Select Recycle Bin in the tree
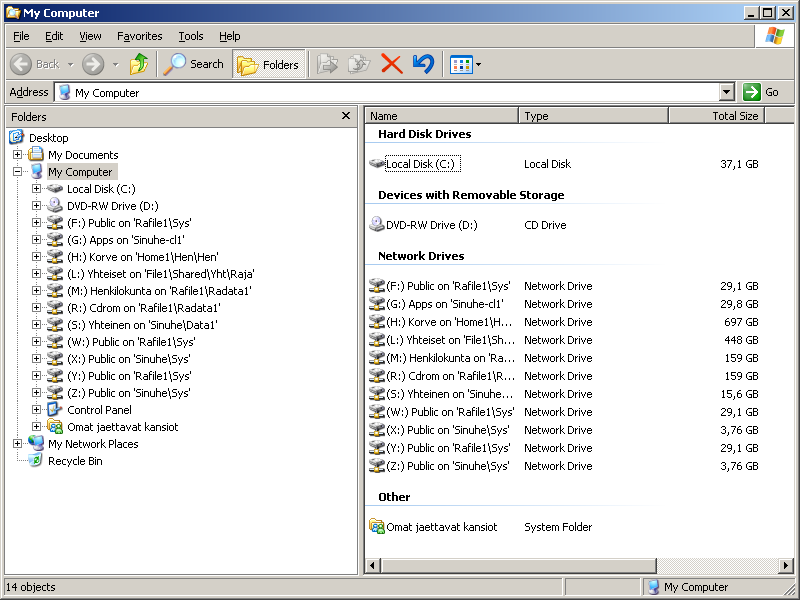Image resolution: width=800 pixels, height=600 pixels. coord(75,461)
